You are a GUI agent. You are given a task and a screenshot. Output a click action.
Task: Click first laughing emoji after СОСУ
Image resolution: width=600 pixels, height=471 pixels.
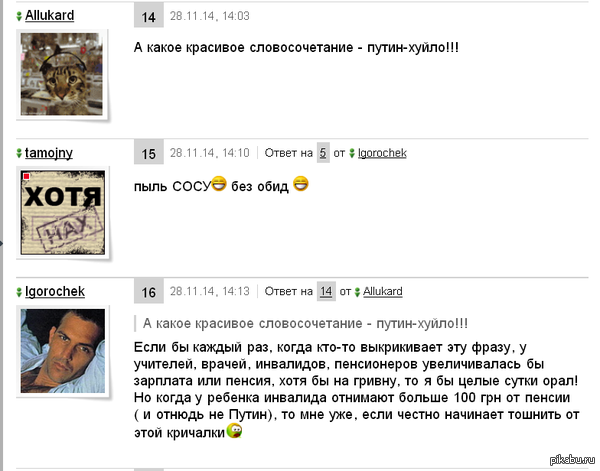[219, 183]
